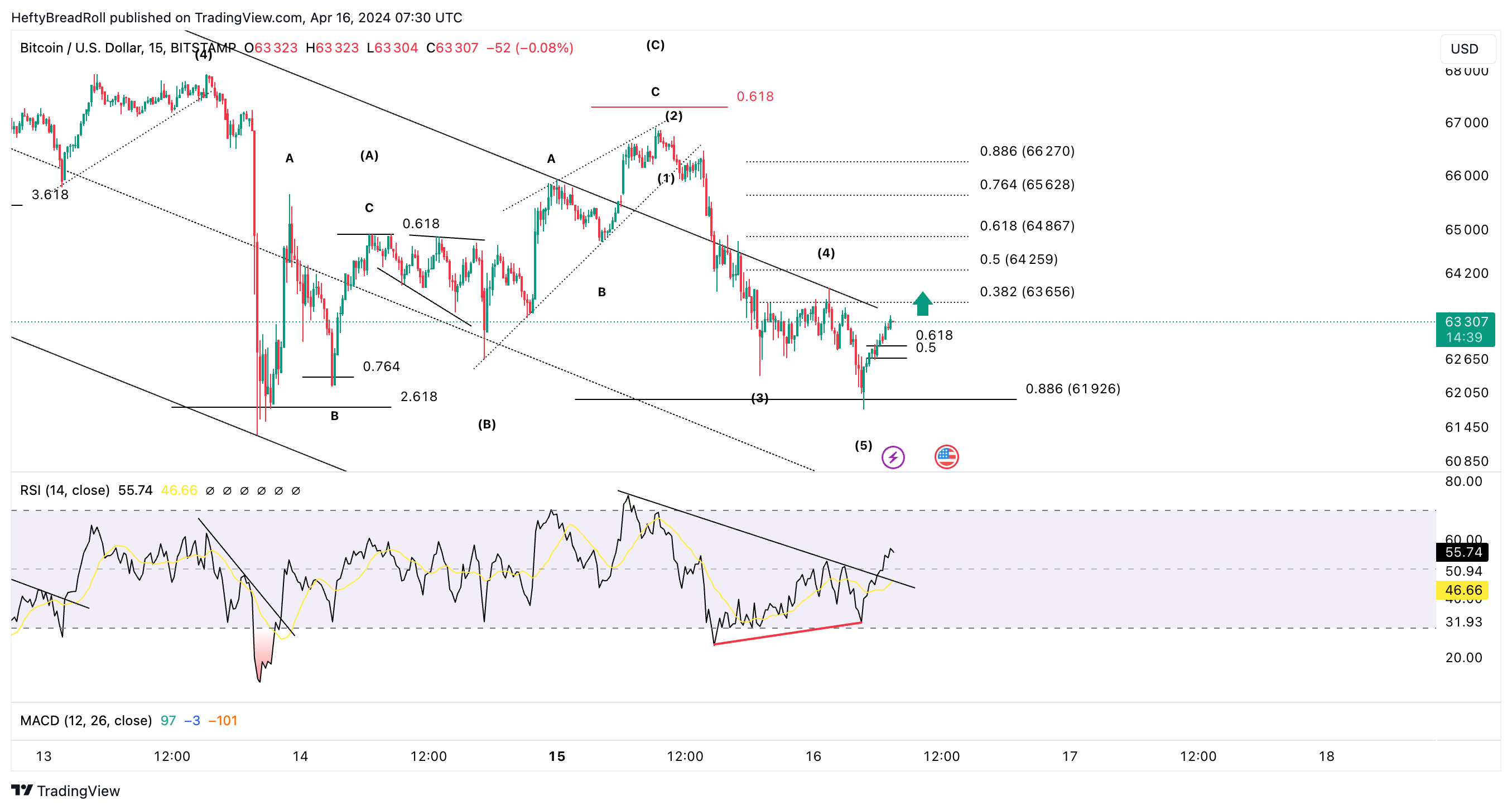Click the 65 000 price axis label
The height and width of the screenshot is (810, 1512).
[1466, 229]
